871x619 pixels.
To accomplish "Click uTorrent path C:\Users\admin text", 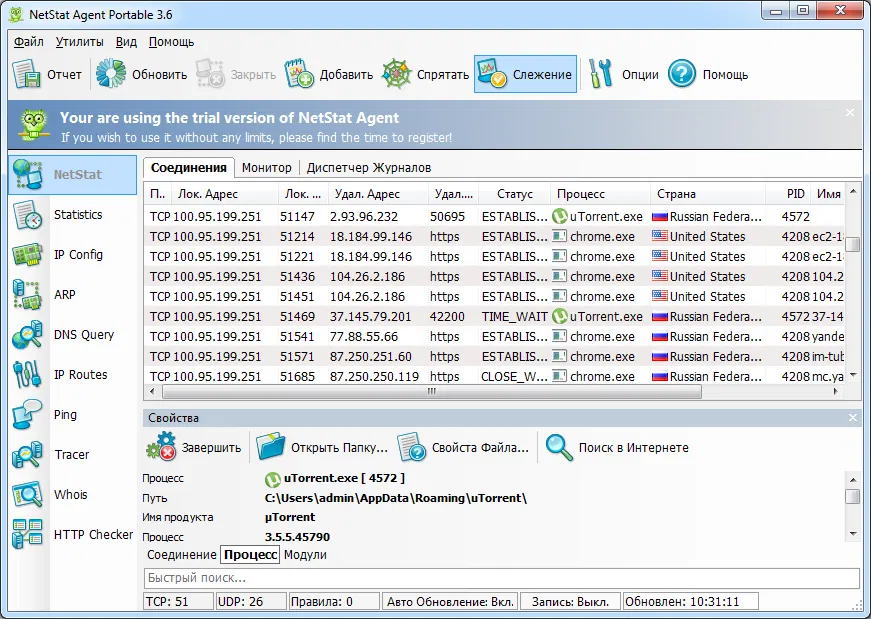I will (x=396, y=498).
